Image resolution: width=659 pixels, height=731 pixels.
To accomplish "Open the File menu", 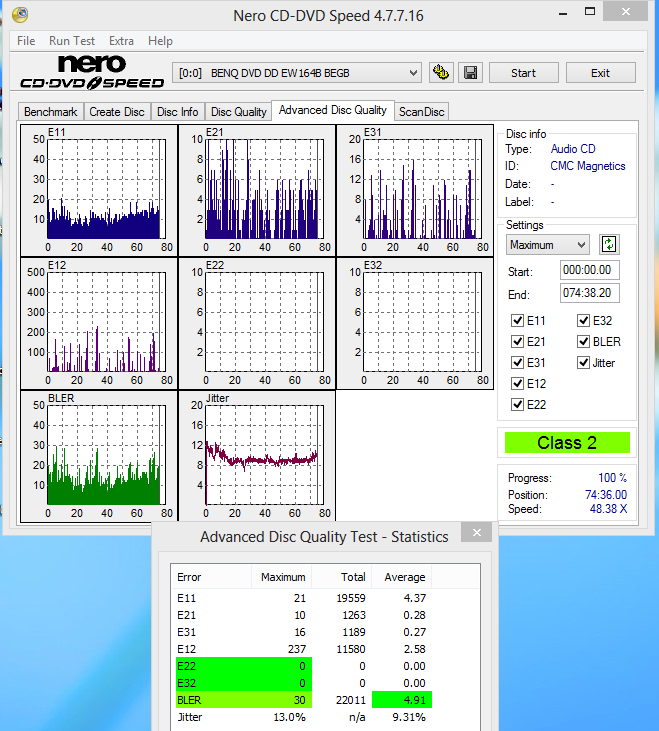I will 26,41.
